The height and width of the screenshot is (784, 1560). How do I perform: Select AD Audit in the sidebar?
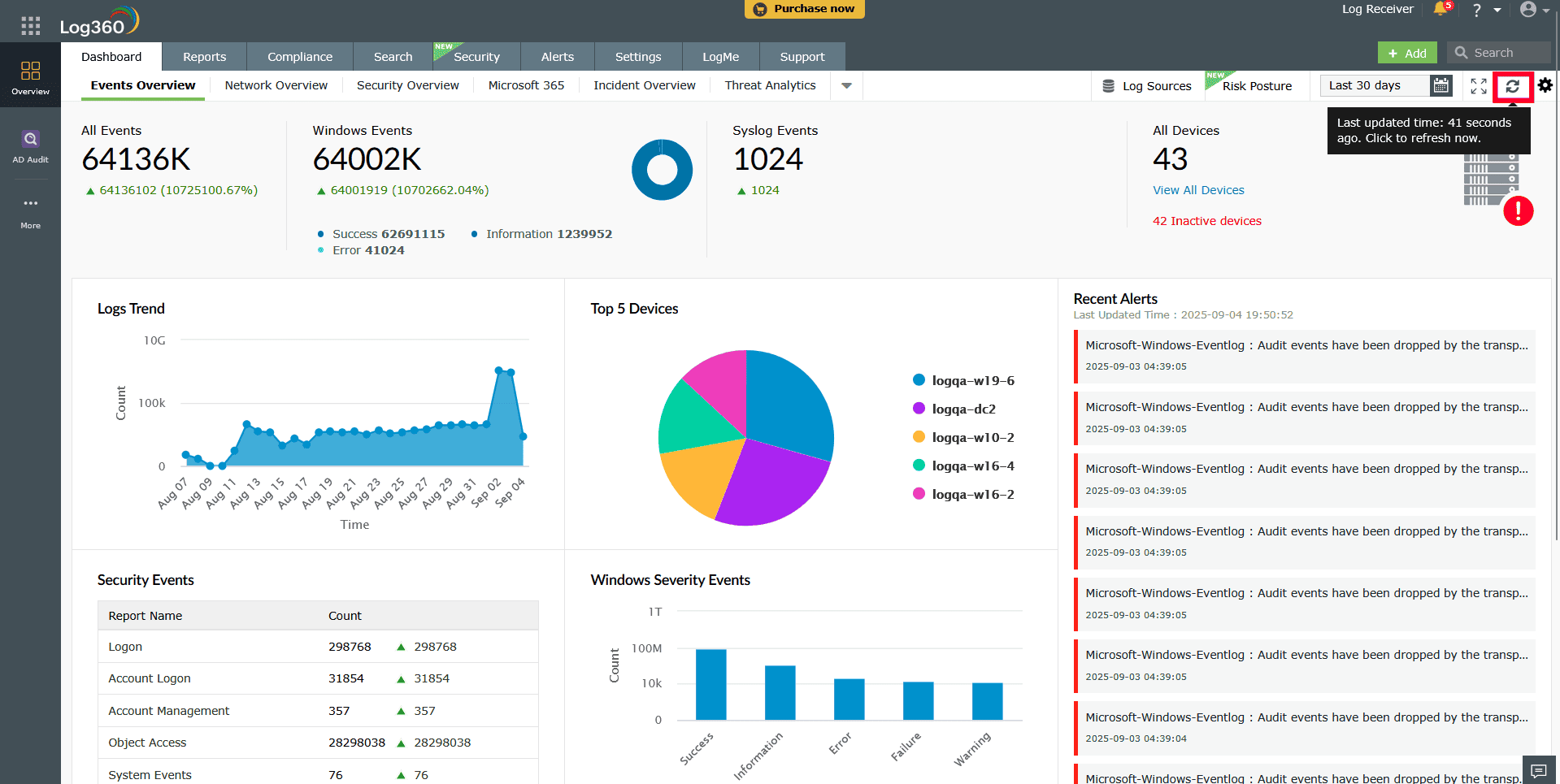[30, 145]
